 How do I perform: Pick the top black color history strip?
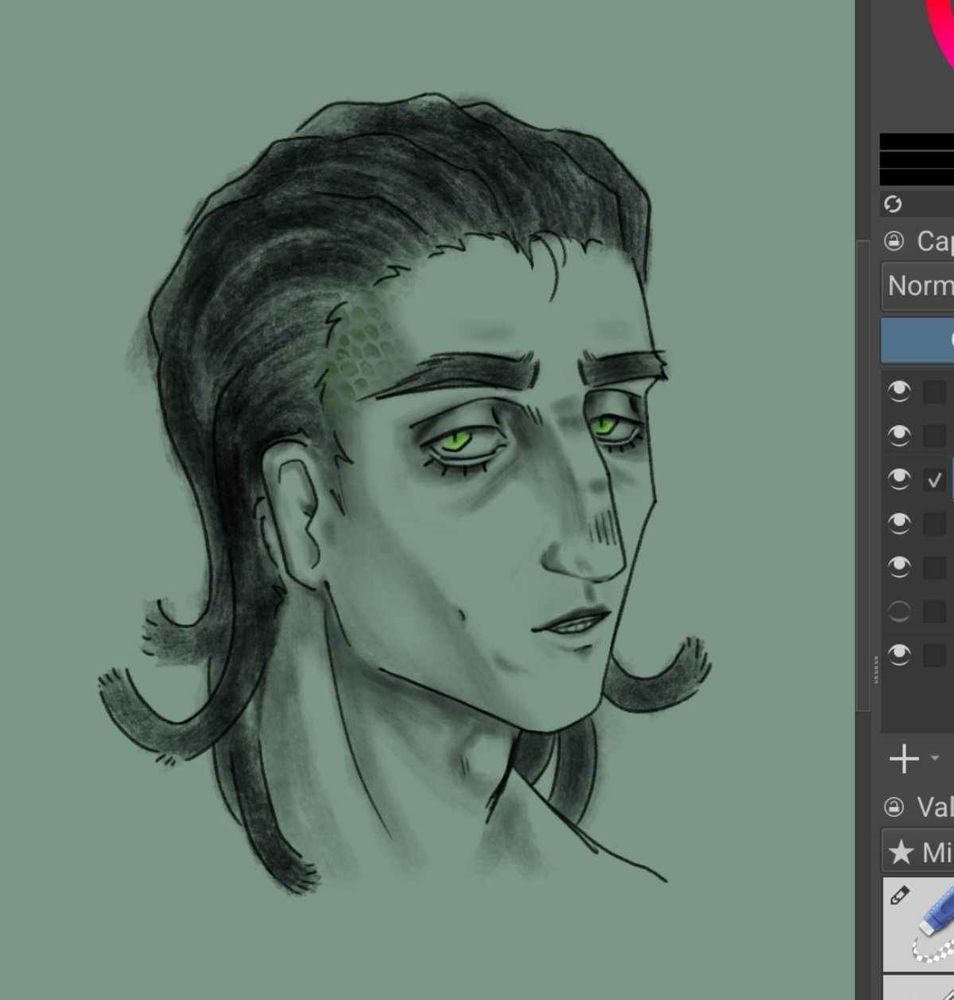tap(916, 142)
